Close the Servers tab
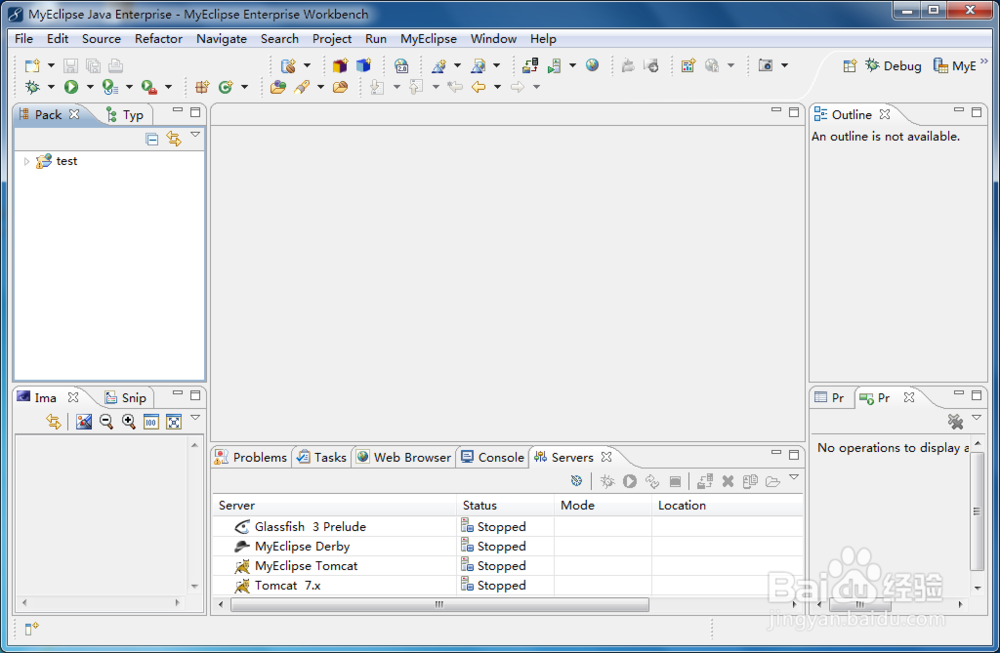This screenshot has width=1000, height=653. [x=607, y=457]
